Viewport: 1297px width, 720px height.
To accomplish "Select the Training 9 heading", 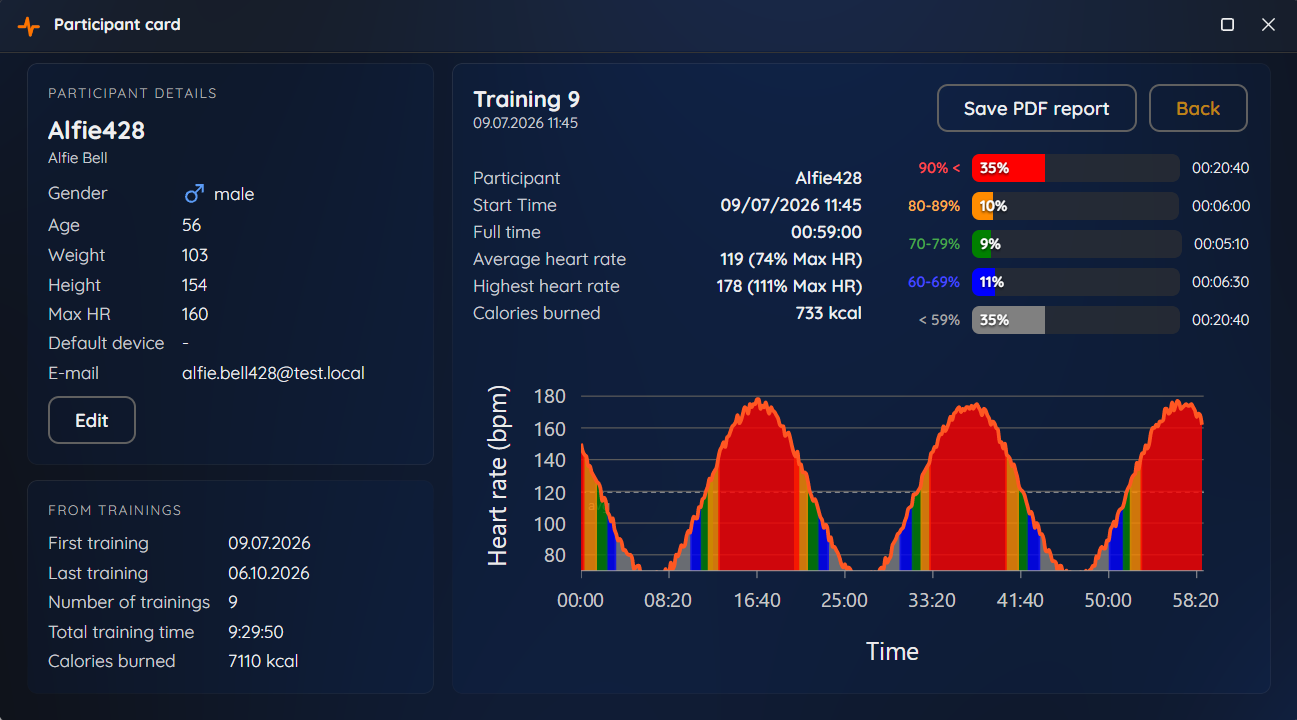I will pos(526,99).
